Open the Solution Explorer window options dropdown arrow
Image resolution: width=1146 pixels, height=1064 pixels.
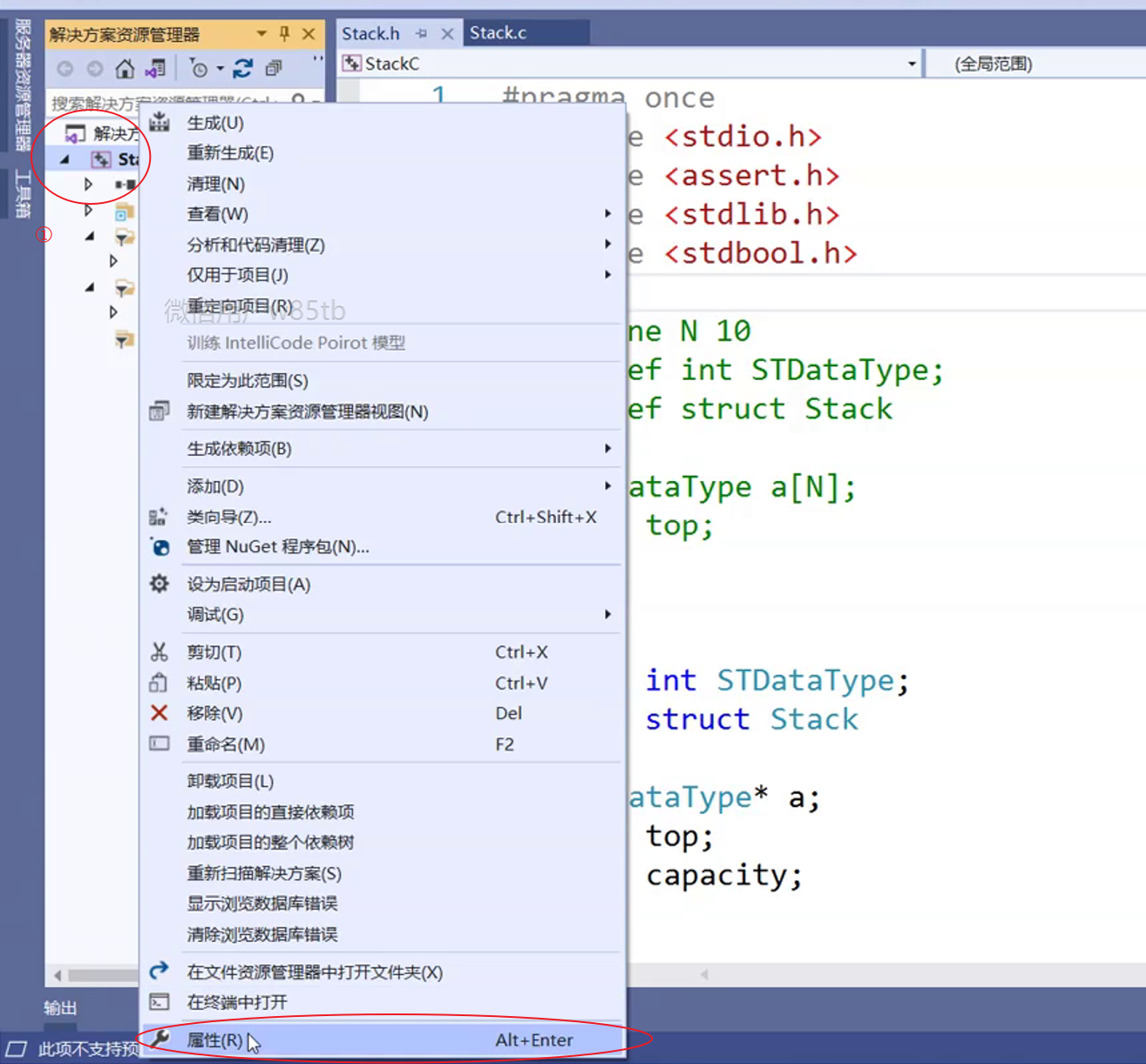tap(261, 34)
